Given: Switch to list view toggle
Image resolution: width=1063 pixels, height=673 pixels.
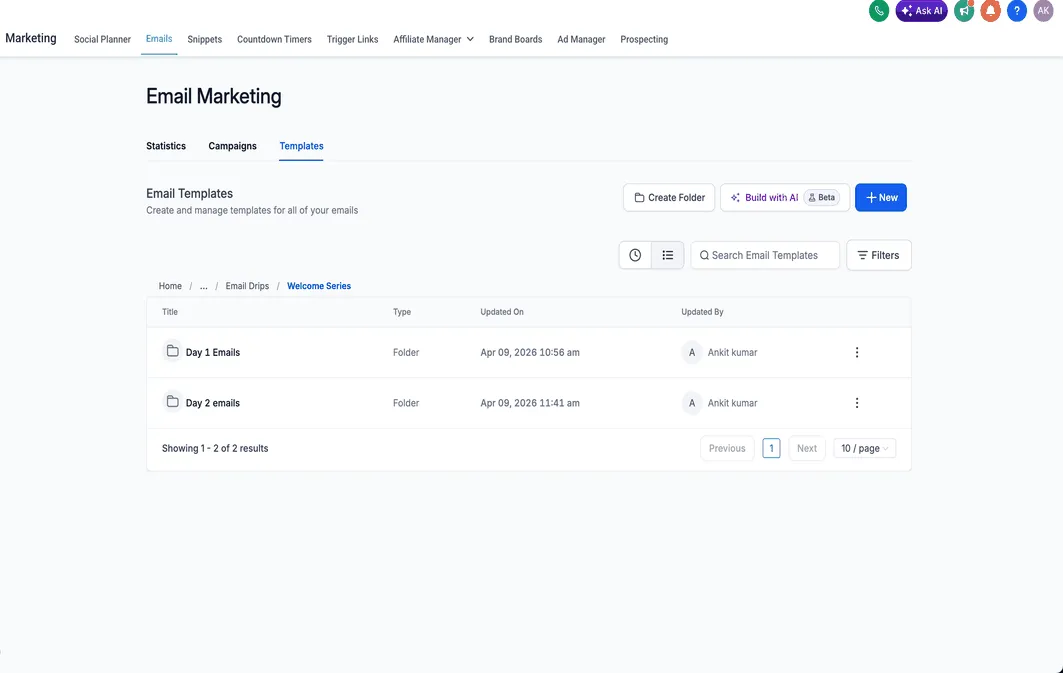Looking at the screenshot, I should (x=668, y=255).
